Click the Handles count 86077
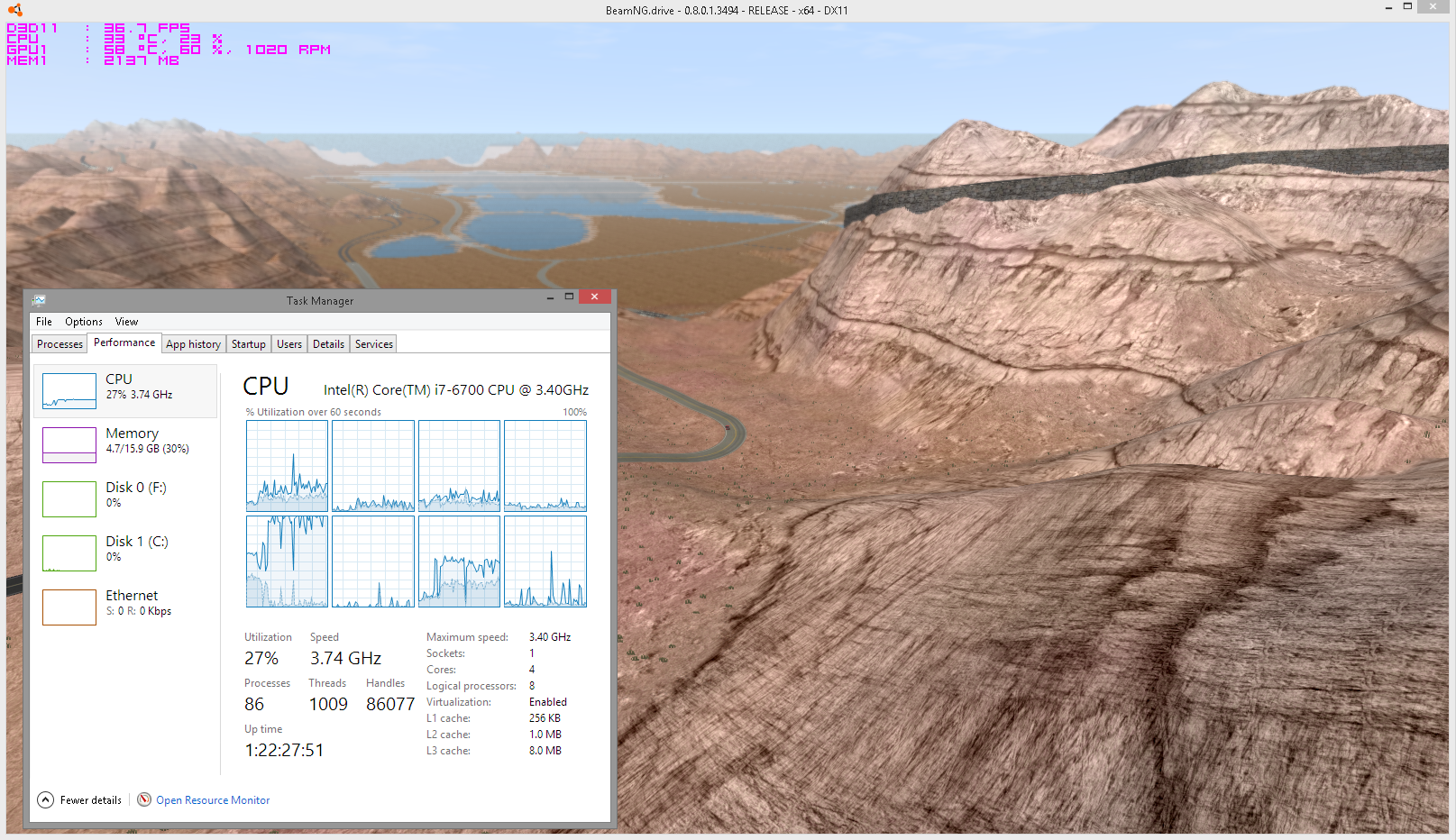The width and height of the screenshot is (1456, 840). [390, 705]
